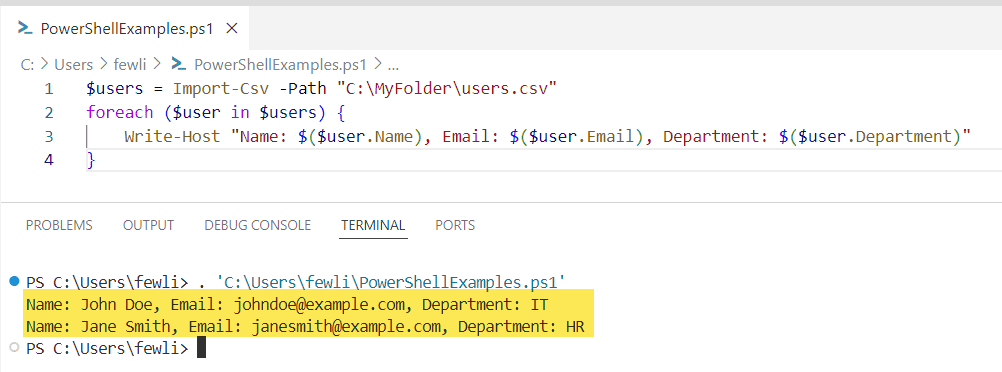Click the fewli breadcrumb segment

click(x=130, y=65)
